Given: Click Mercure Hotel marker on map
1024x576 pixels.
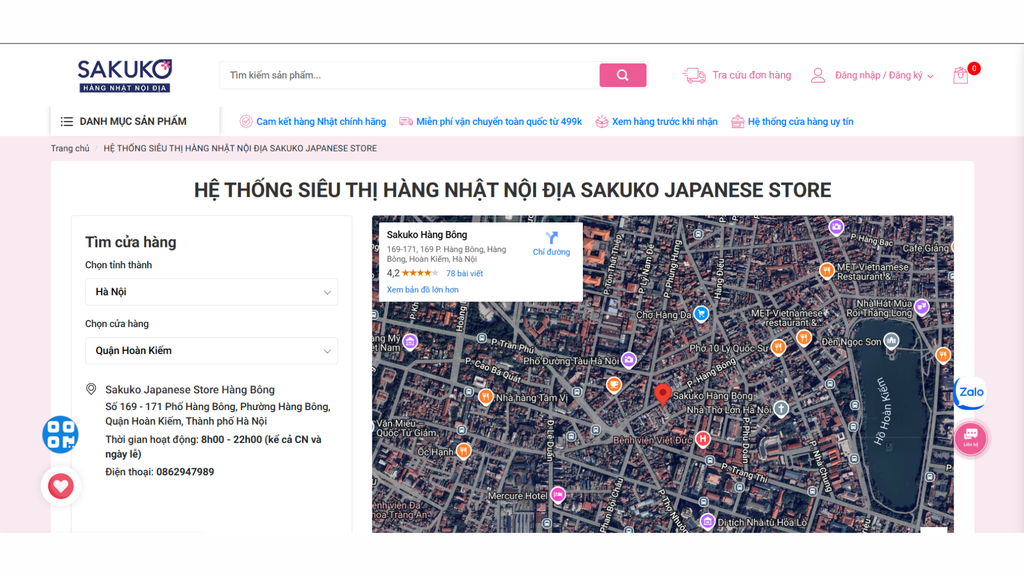Looking at the screenshot, I should click(558, 495).
